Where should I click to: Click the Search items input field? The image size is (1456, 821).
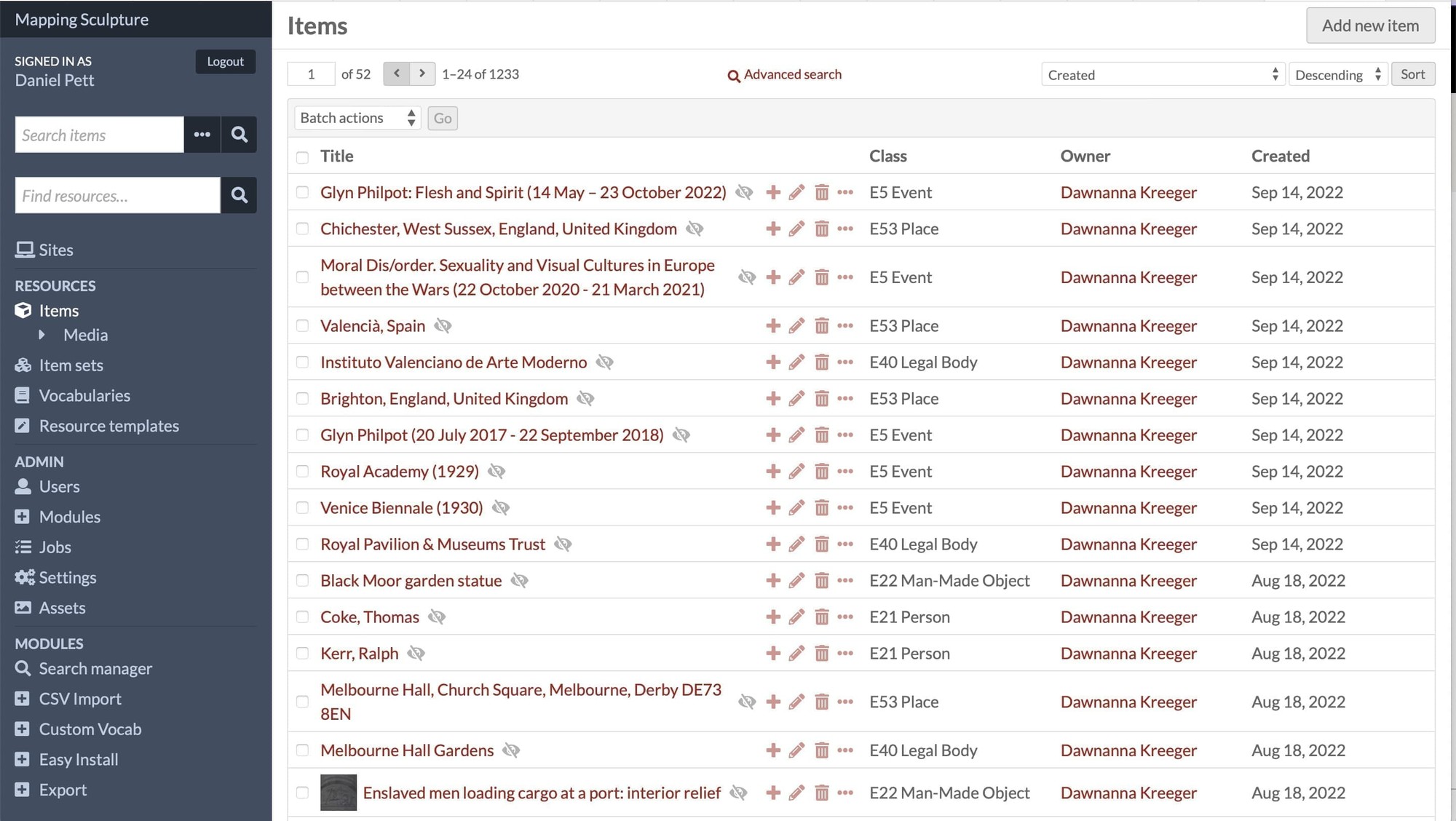coord(100,135)
